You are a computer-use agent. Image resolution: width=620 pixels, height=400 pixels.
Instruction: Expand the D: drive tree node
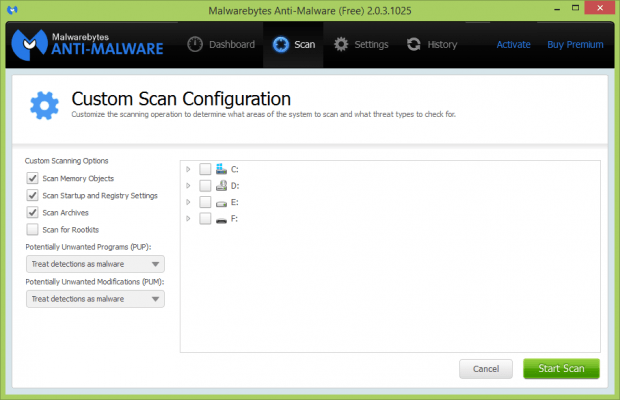point(188,186)
